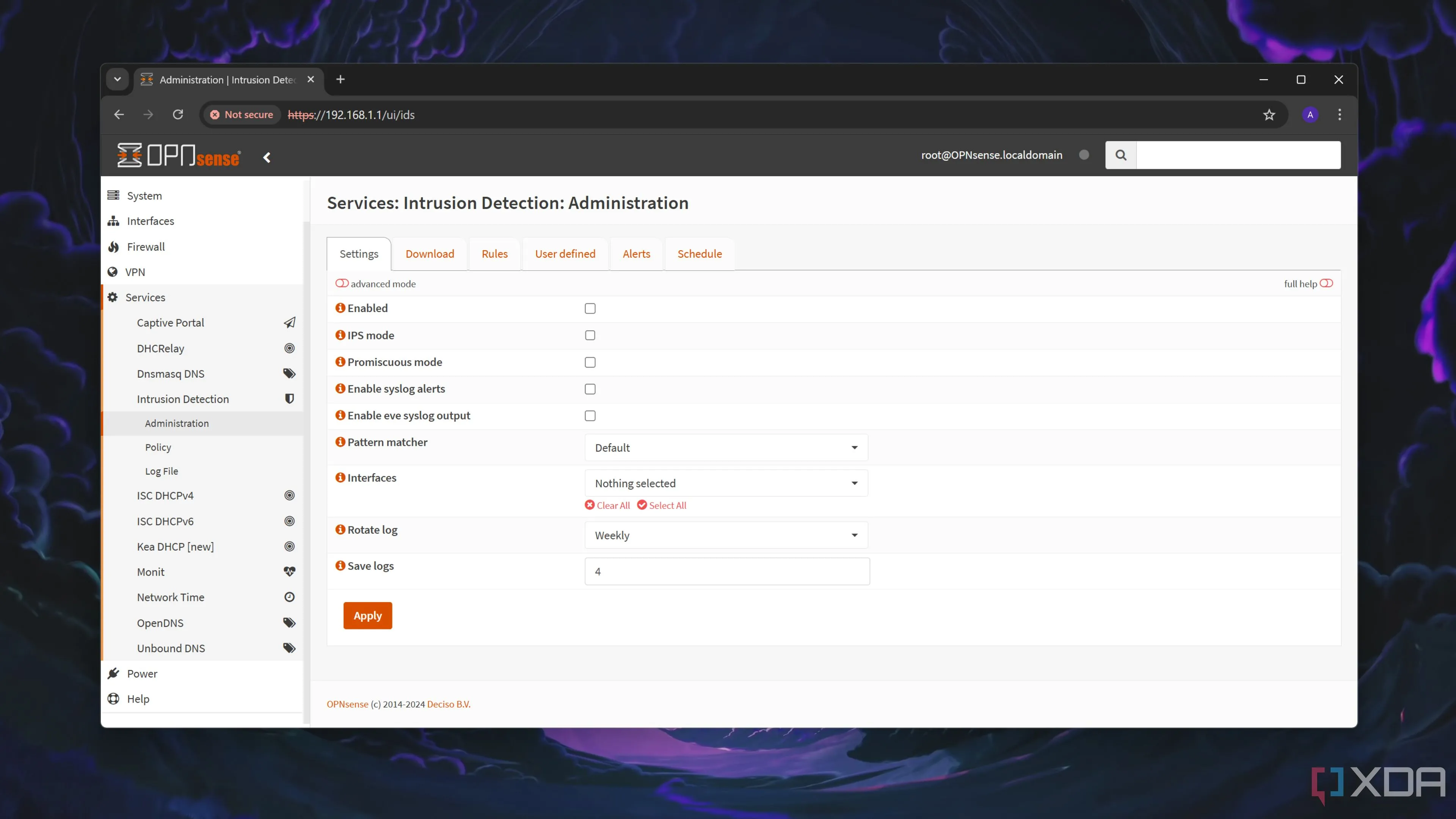This screenshot has height=819, width=1456.
Task: Check the Enable syslog alerts option
Action: pos(590,389)
